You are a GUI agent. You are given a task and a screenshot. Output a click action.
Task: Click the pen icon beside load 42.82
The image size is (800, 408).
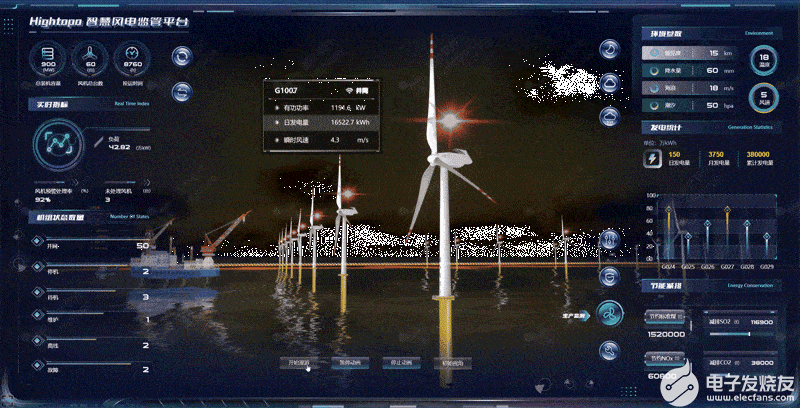coord(98,142)
